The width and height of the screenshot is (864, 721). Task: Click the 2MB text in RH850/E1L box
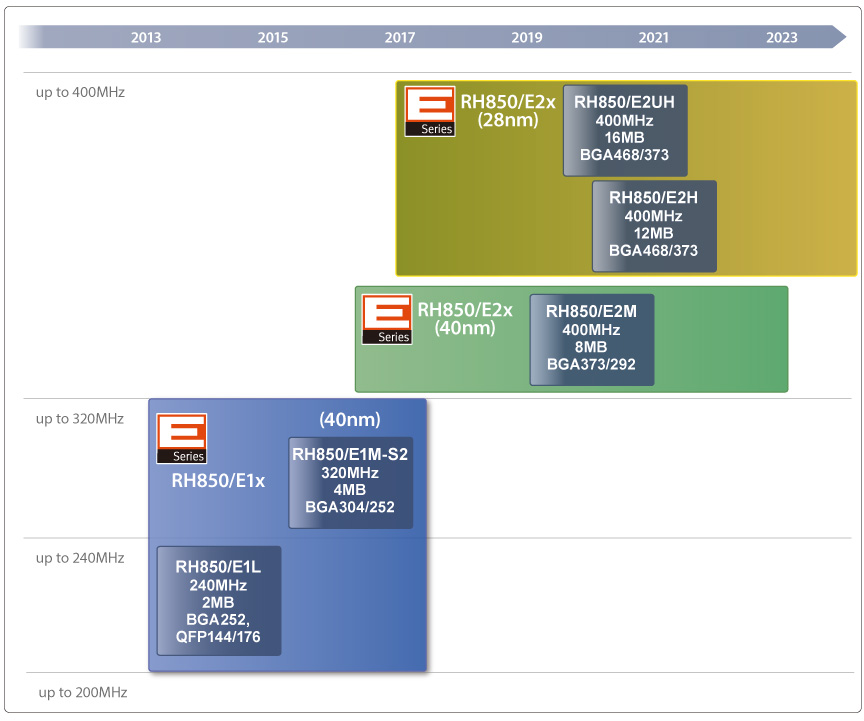pos(218,602)
